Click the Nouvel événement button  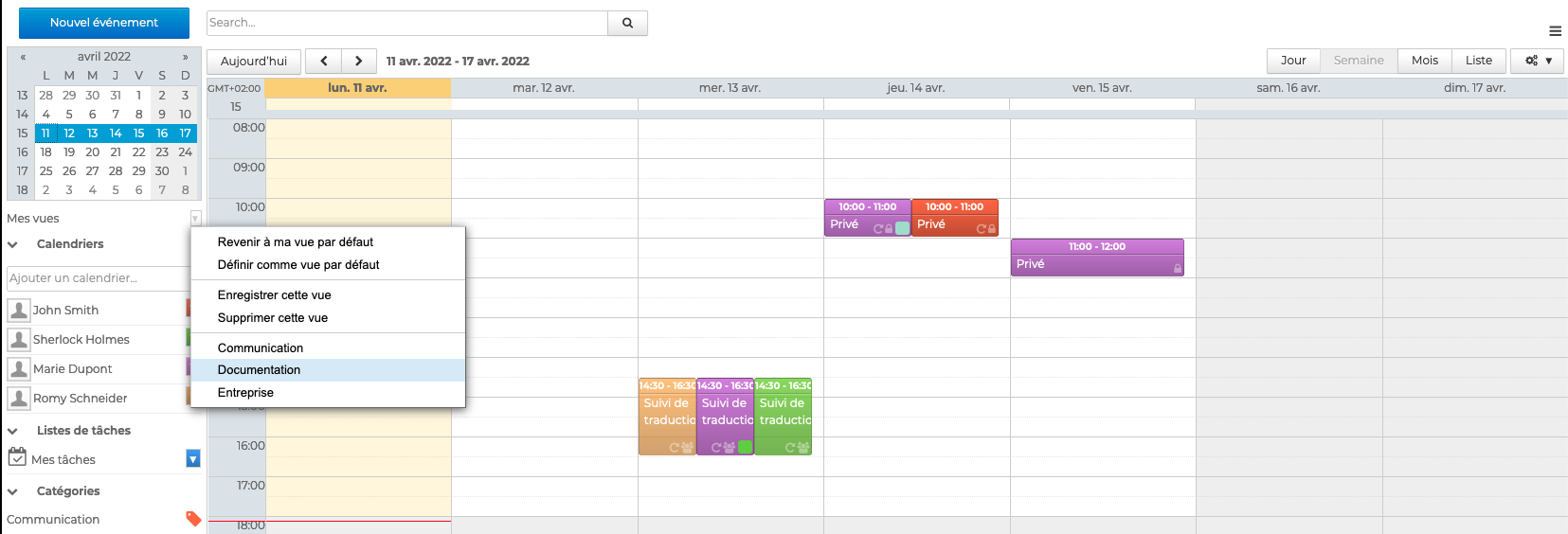pyautogui.click(x=104, y=23)
